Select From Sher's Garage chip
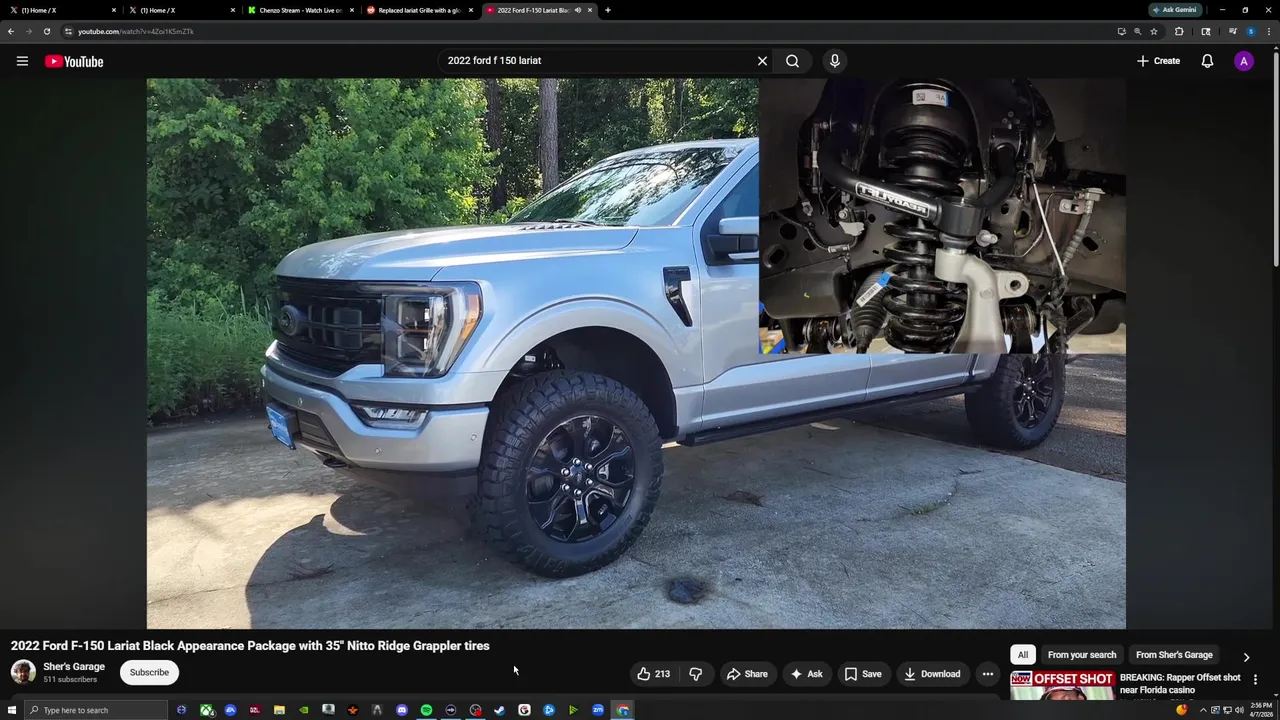 pyautogui.click(x=1174, y=655)
